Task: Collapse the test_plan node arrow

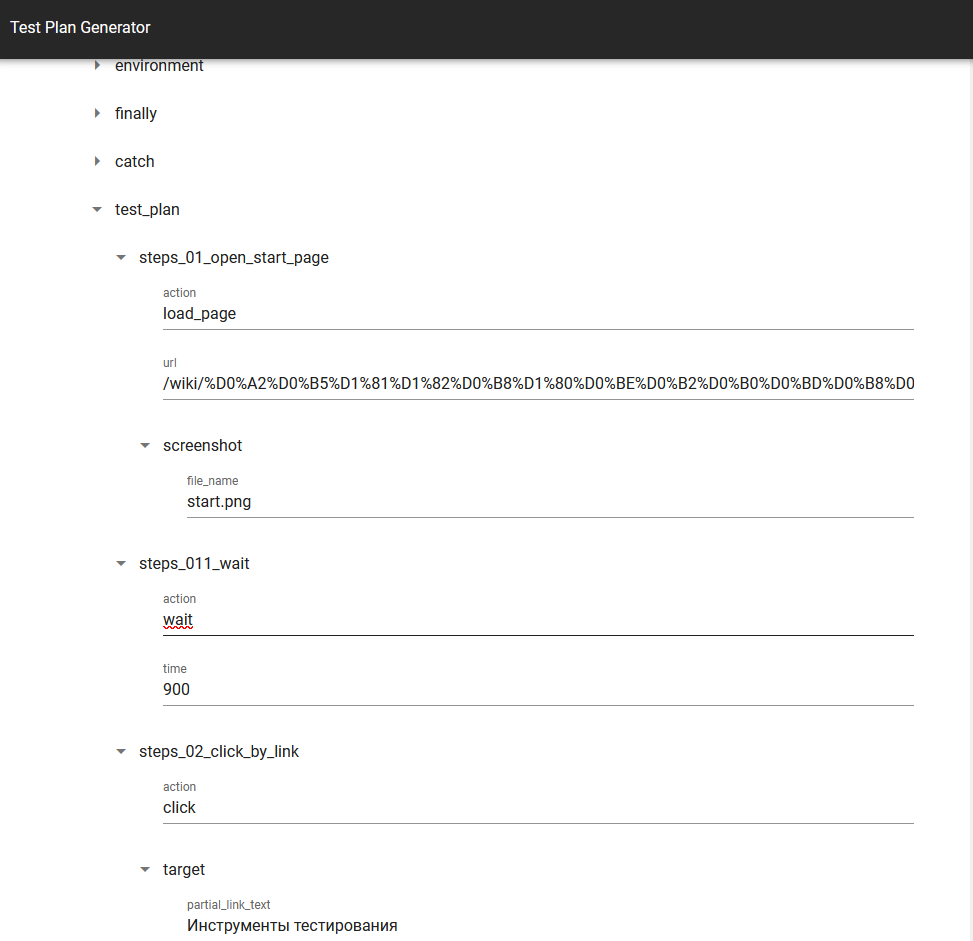Action: click(97, 210)
